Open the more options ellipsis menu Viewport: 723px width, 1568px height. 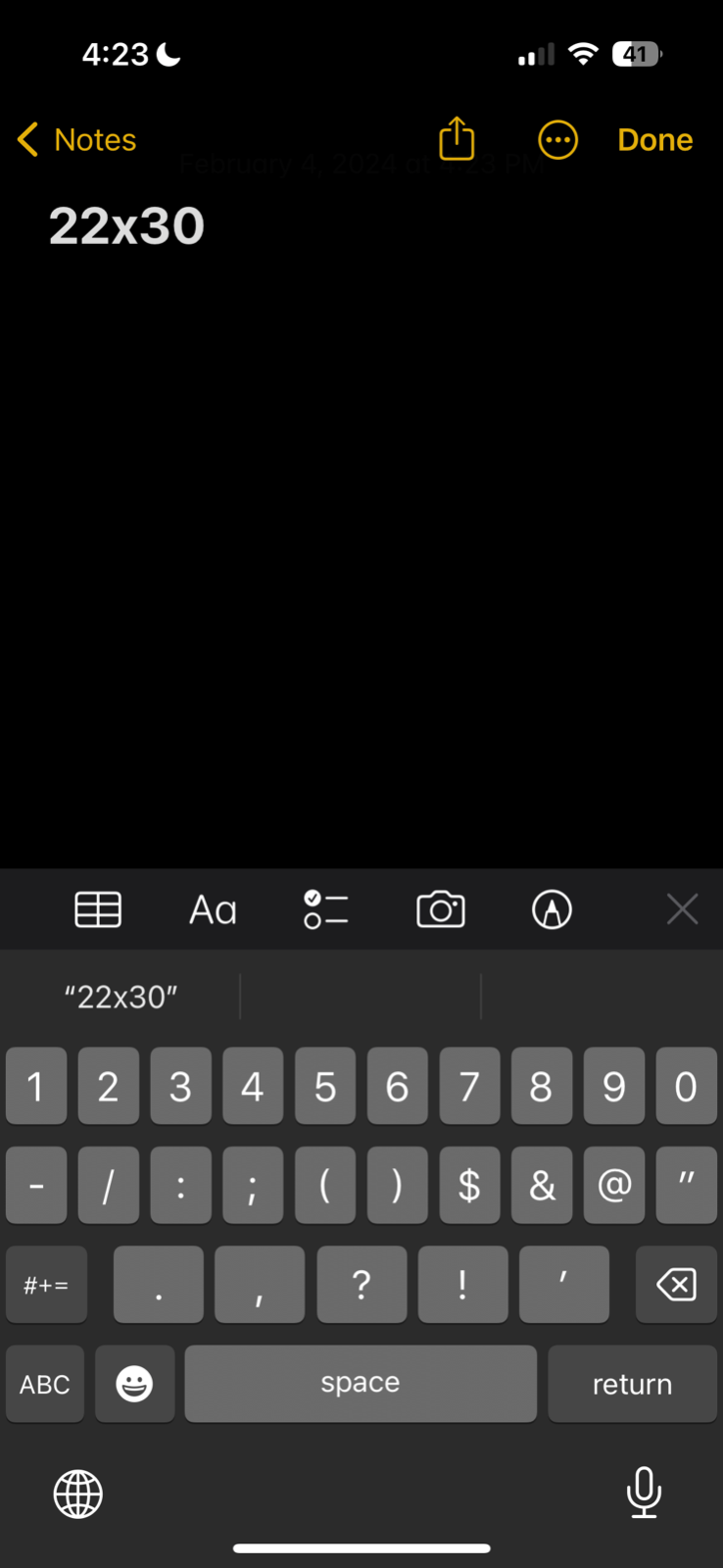coord(557,140)
